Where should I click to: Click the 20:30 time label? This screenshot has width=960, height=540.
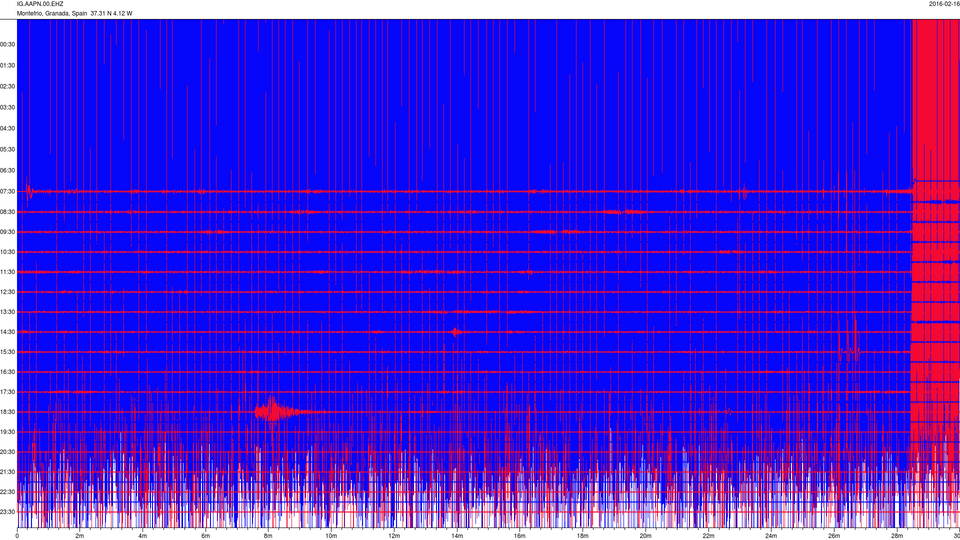pyautogui.click(x=7, y=452)
